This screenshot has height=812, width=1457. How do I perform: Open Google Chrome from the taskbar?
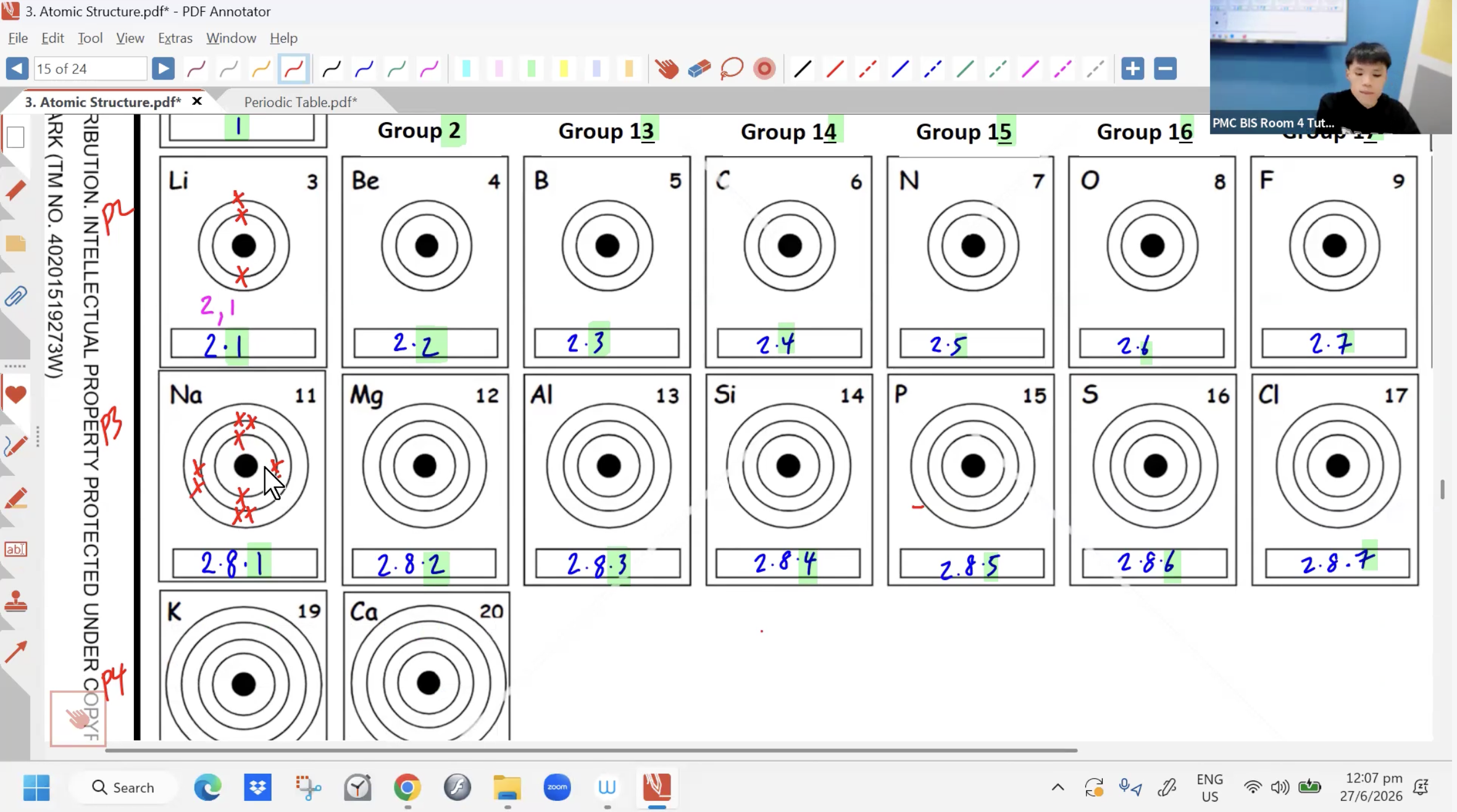click(x=407, y=787)
